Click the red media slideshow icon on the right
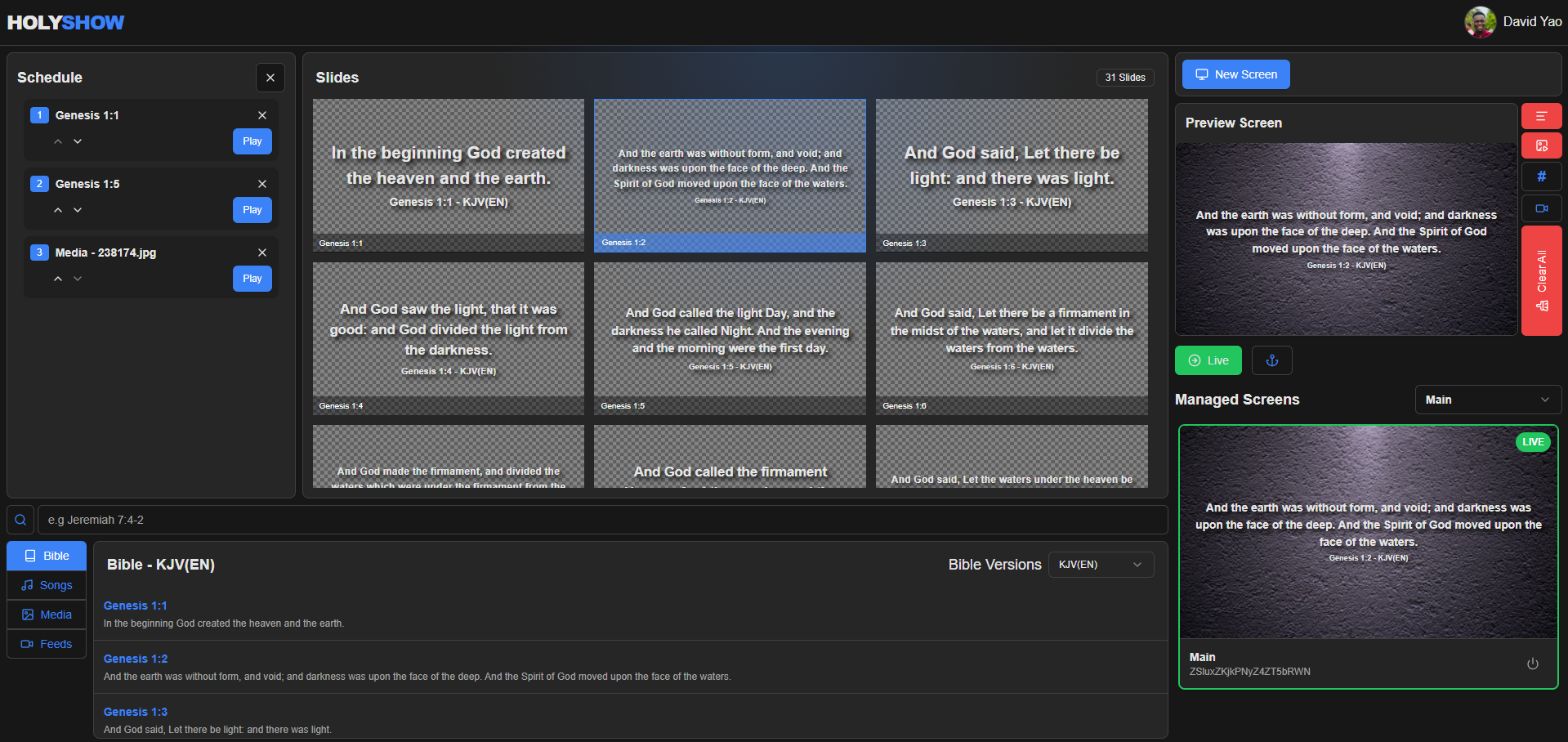Viewport: 1568px width, 742px height. tap(1541, 145)
